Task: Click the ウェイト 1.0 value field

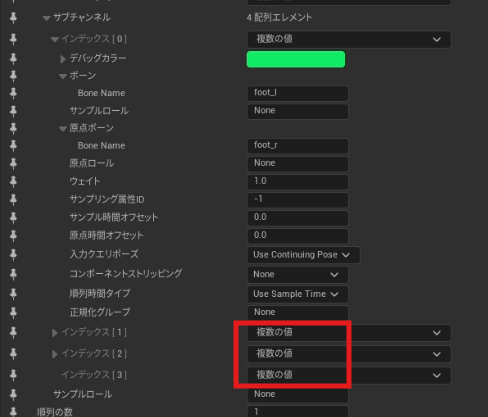Action: click(298, 182)
